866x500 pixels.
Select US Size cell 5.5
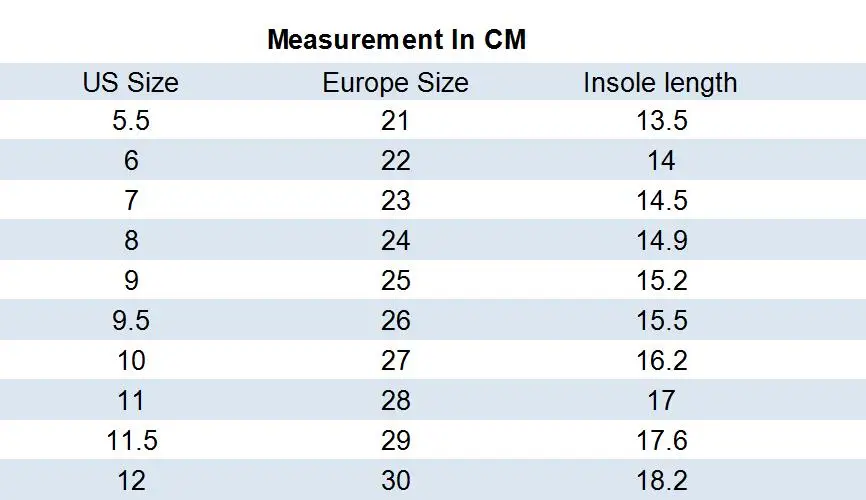(x=131, y=121)
